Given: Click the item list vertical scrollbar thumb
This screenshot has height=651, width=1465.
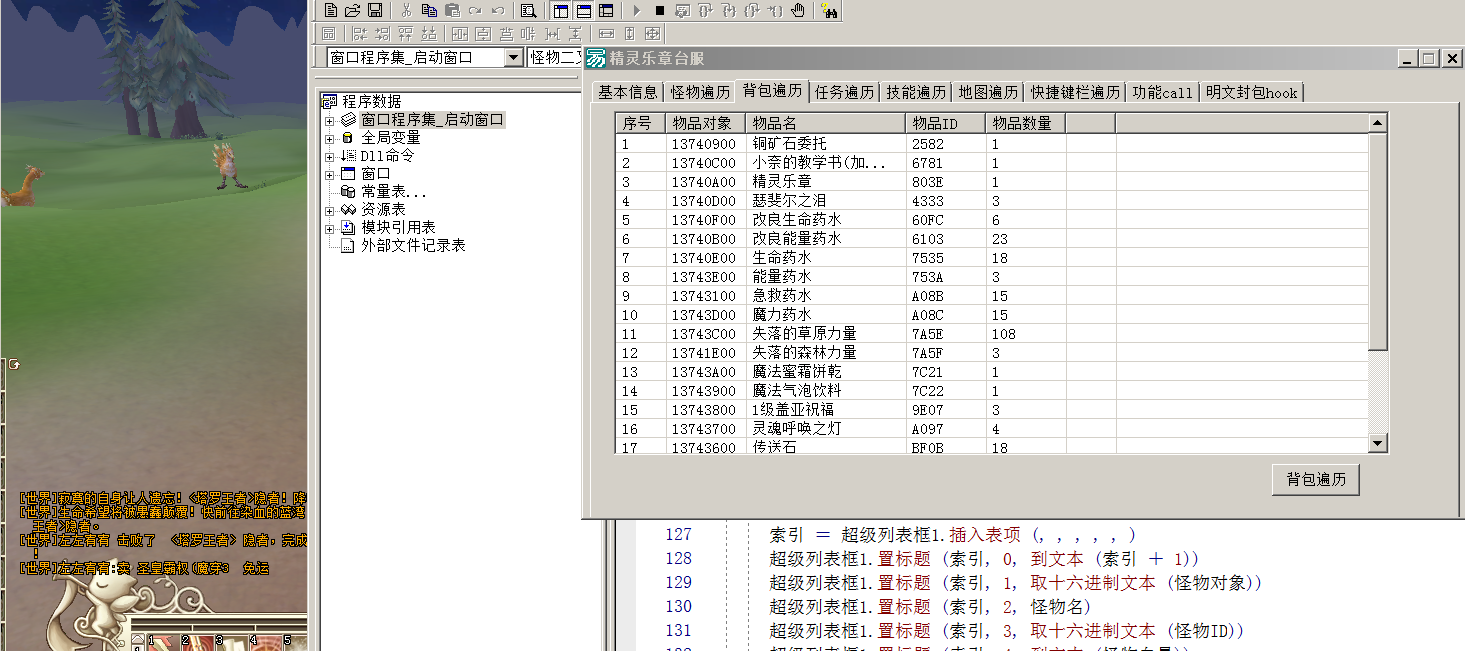Looking at the screenshot, I should point(1378,241).
